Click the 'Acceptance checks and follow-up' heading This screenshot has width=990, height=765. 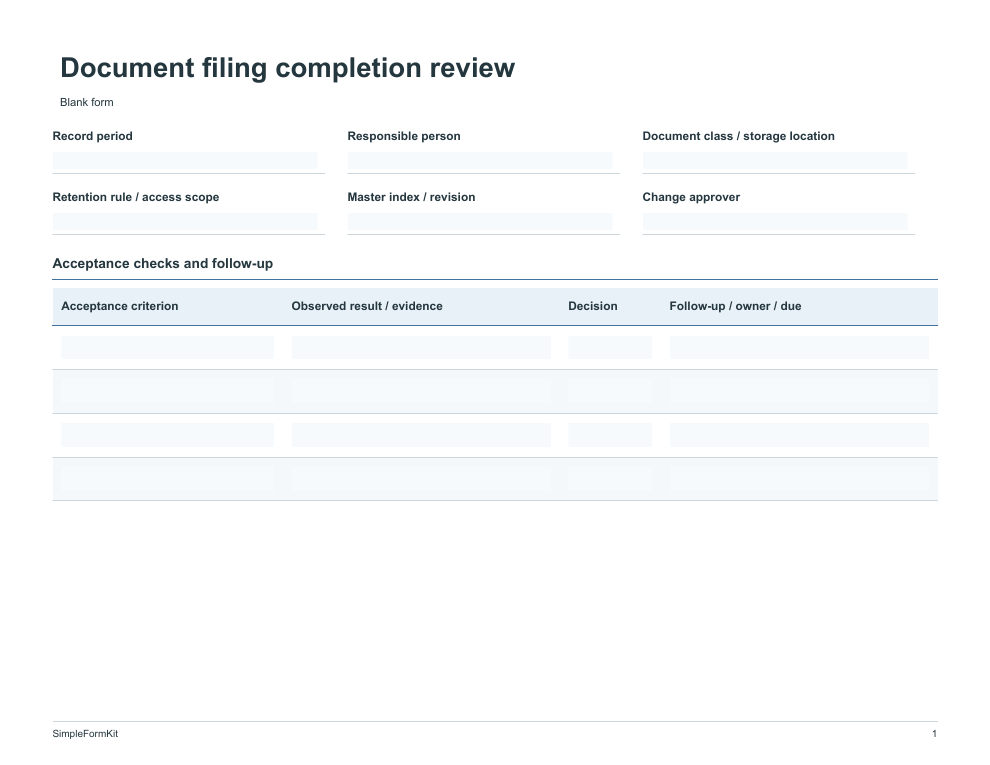[x=162, y=264]
